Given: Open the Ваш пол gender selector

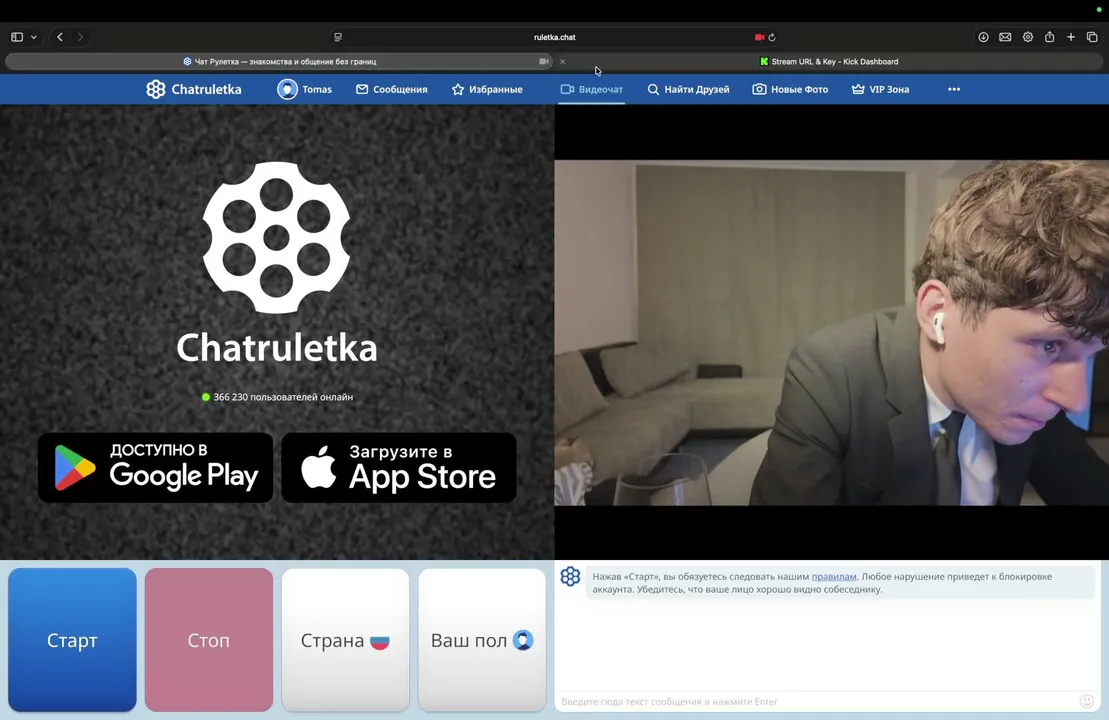Looking at the screenshot, I should 482,640.
